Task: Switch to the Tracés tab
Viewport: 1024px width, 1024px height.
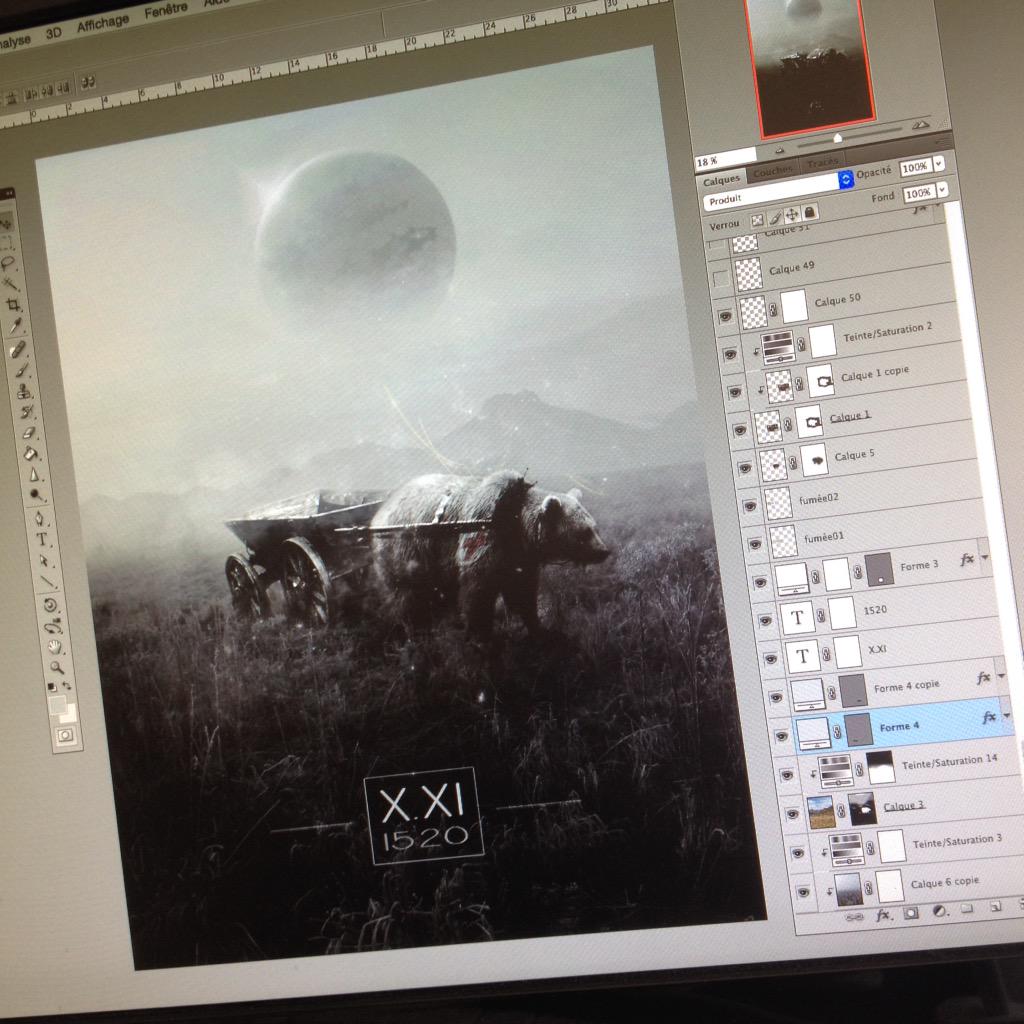Action: (x=822, y=162)
